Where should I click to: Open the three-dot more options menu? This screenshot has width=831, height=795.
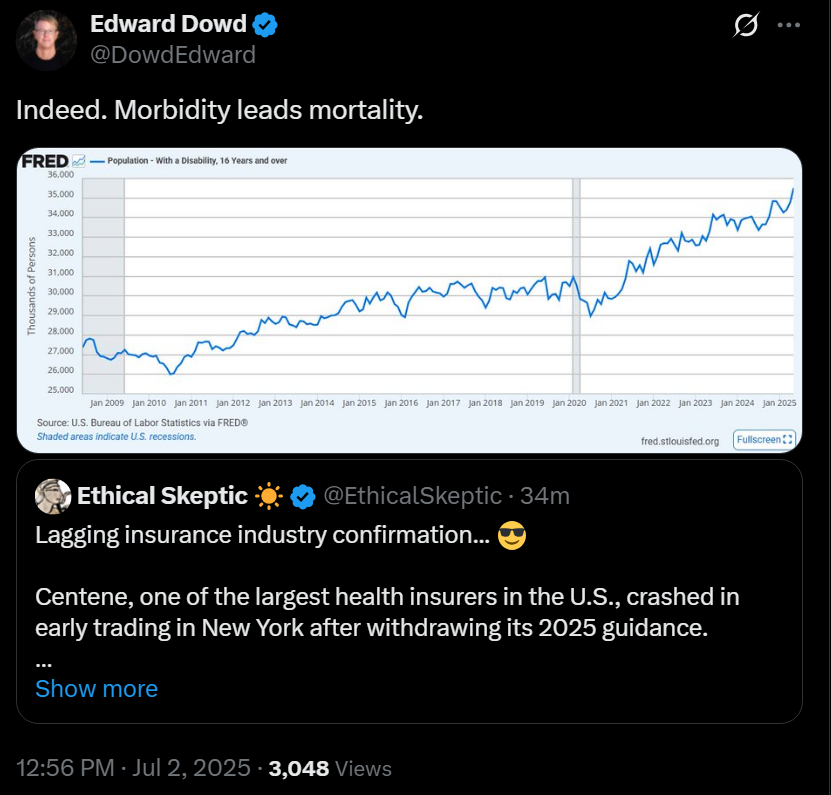coord(788,25)
